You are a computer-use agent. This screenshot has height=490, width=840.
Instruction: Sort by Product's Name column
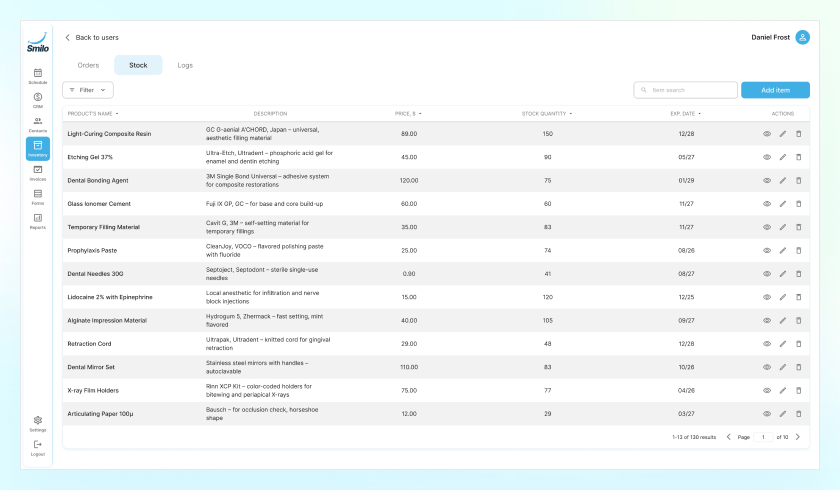93,114
